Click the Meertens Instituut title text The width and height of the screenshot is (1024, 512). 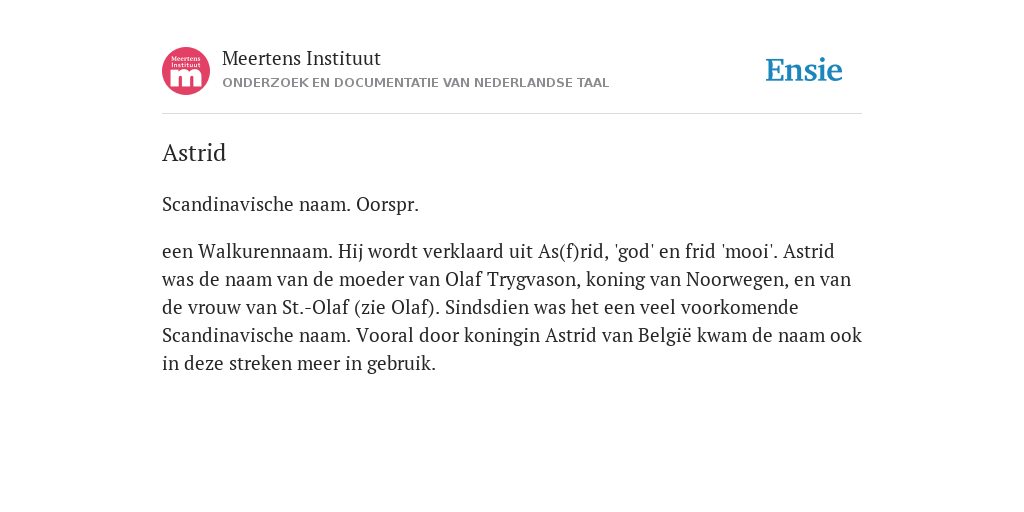pos(301,58)
